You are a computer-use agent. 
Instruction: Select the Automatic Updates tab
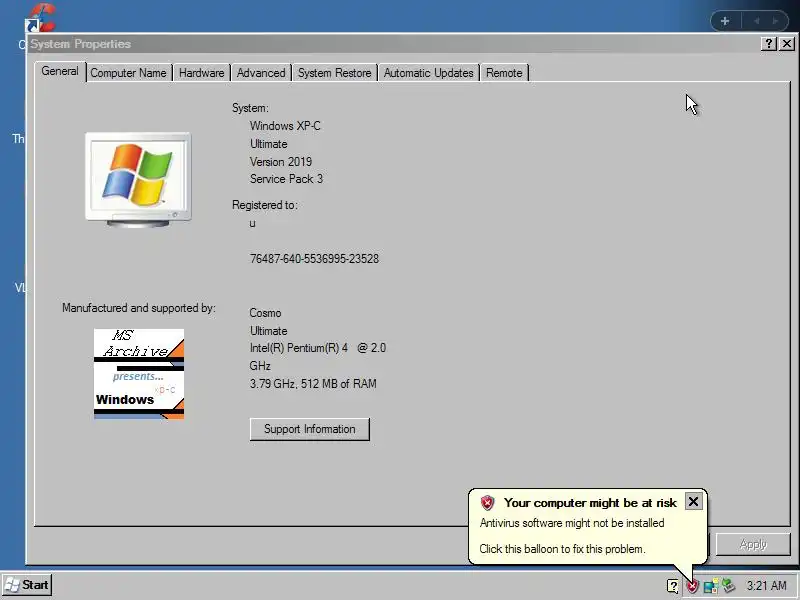click(429, 73)
